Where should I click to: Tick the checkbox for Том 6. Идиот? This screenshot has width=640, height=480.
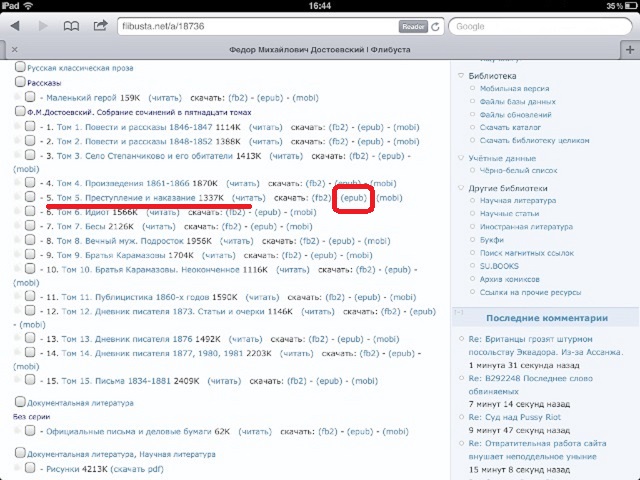(31, 212)
